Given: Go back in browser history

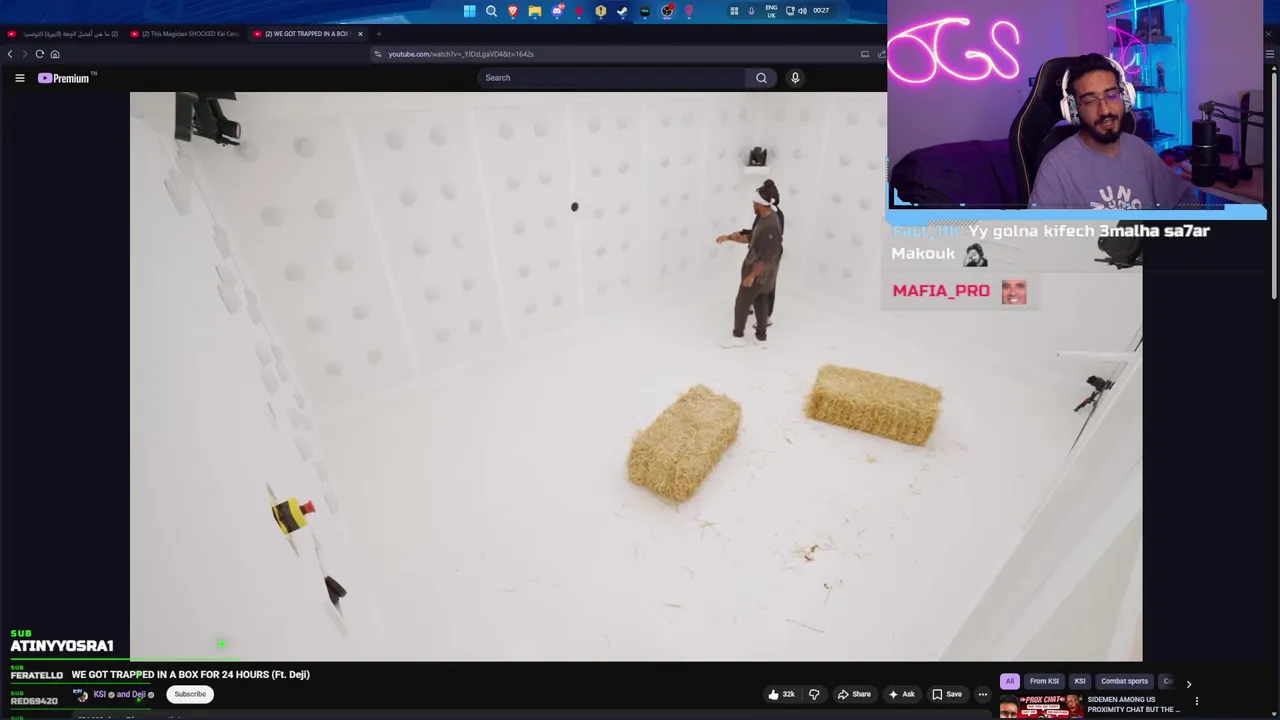Looking at the screenshot, I should [10, 54].
